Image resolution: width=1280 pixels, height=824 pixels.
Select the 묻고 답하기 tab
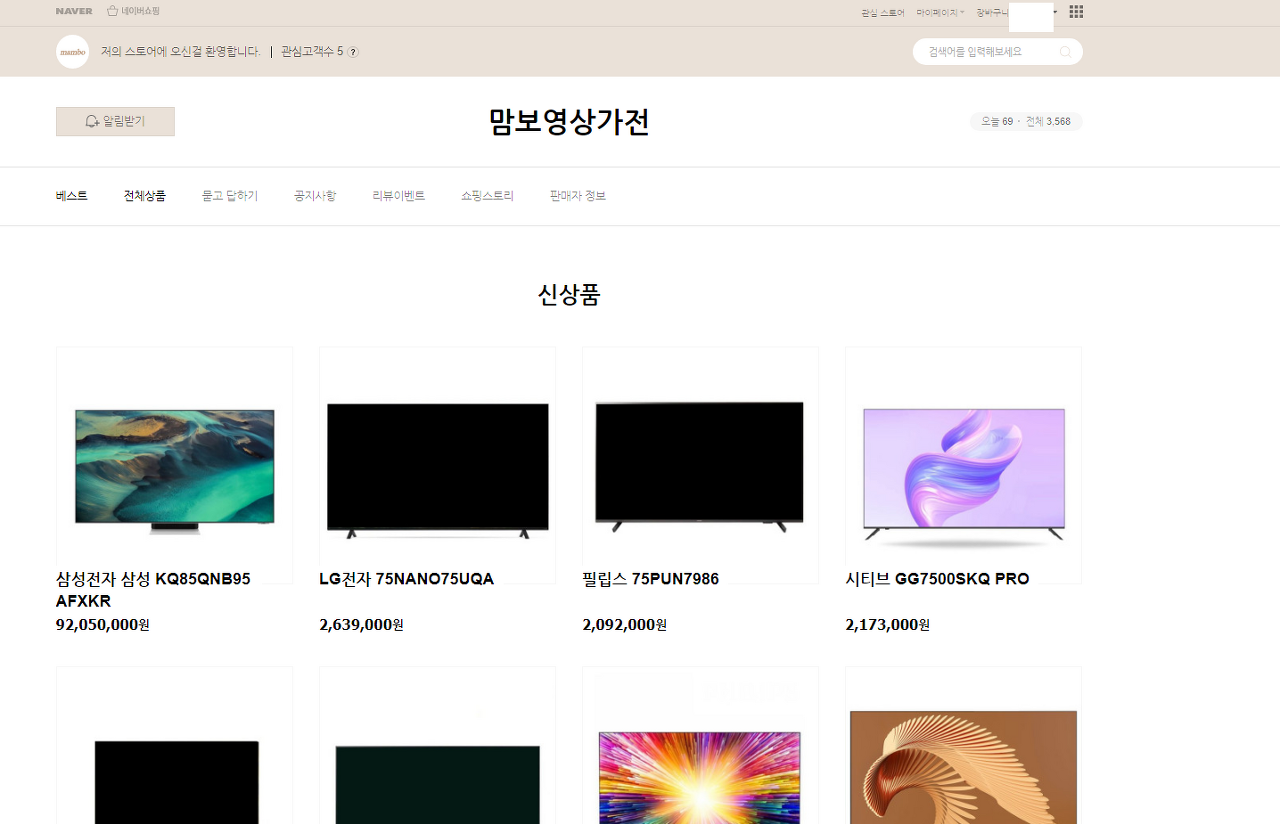click(230, 196)
